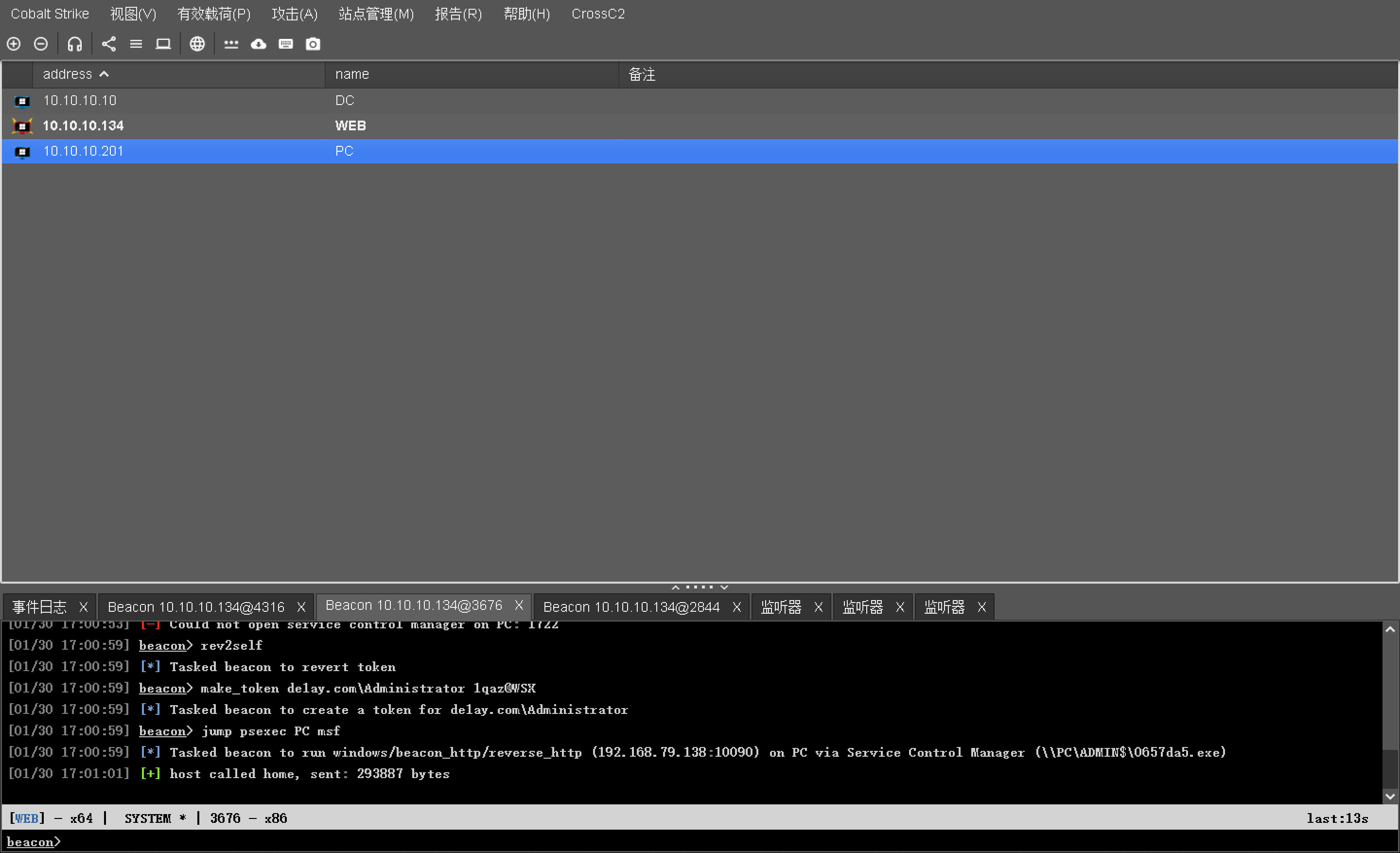Click the name column header
The image size is (1400, 853).
[472, 74]
